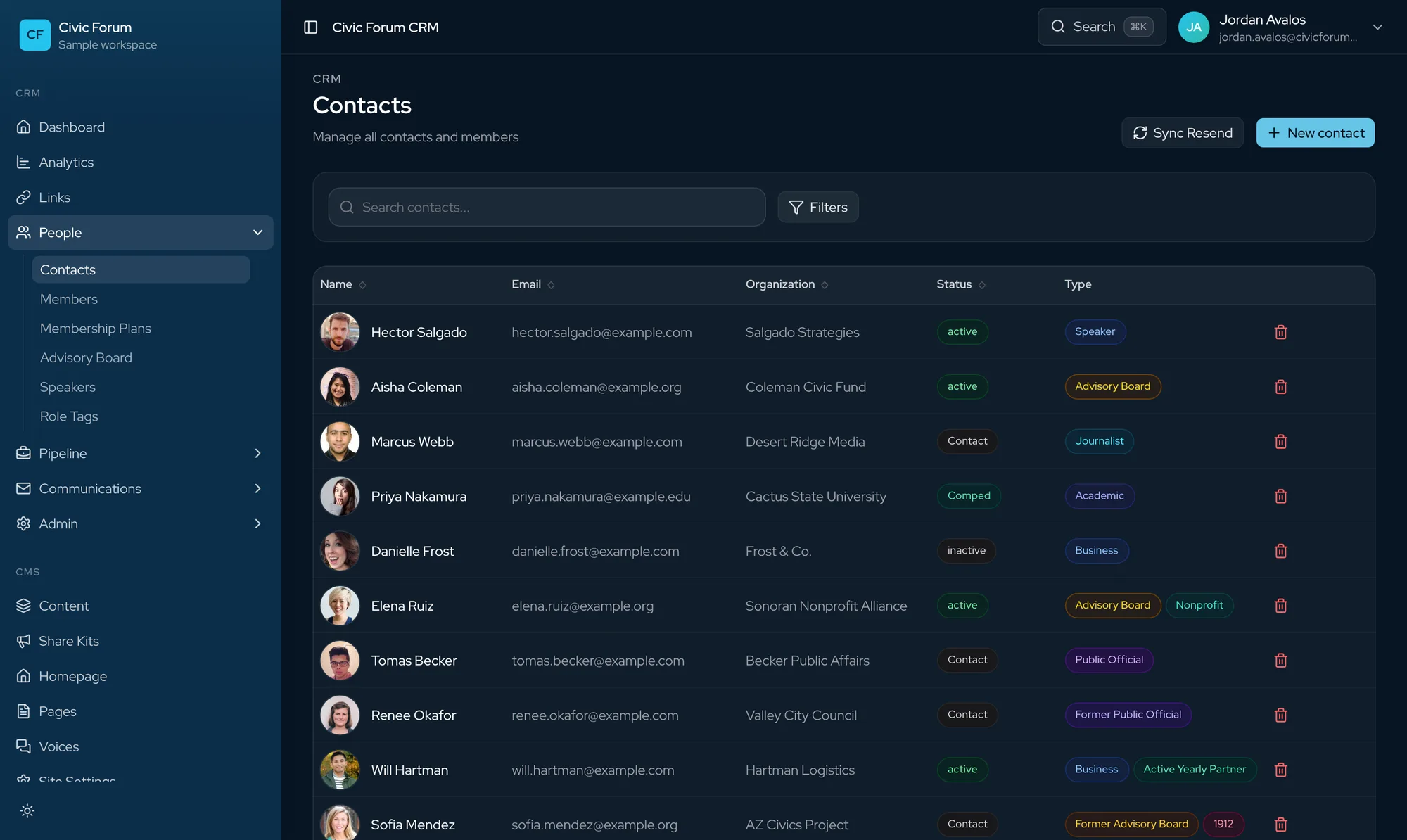Remove Will Hartman via trash icon
The height and width of the screenshot is (840, 1407).
point(1280,770)
